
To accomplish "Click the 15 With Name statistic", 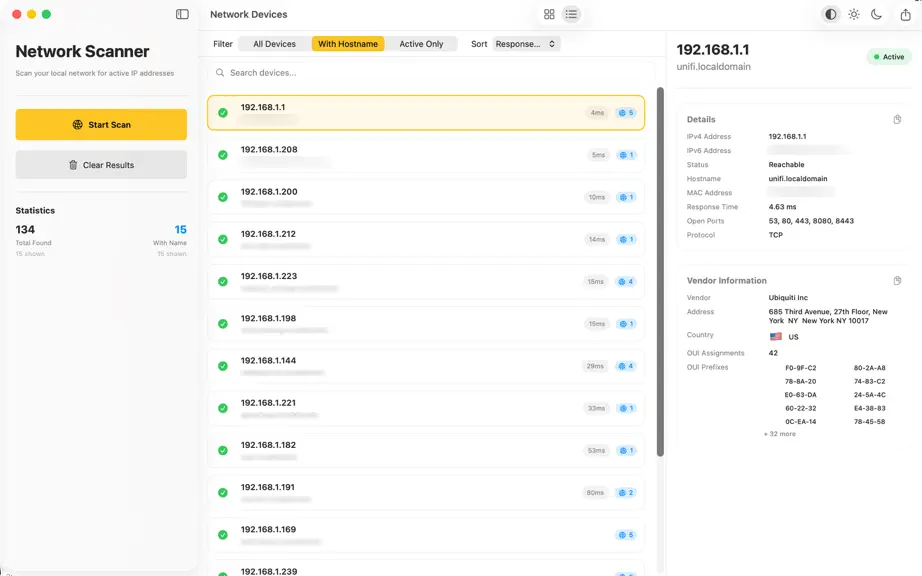I will coord(181,230).
